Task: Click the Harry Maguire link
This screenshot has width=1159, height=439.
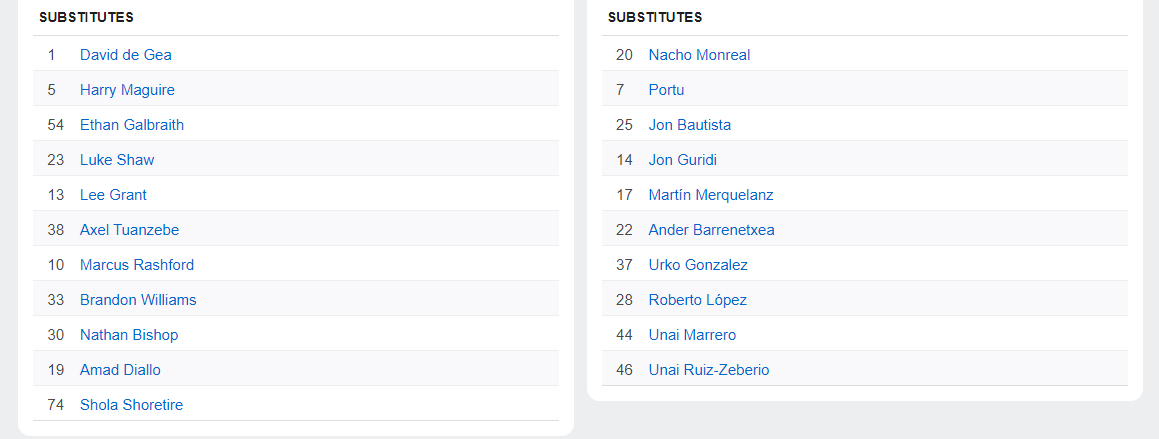Action: click(127, 90)
